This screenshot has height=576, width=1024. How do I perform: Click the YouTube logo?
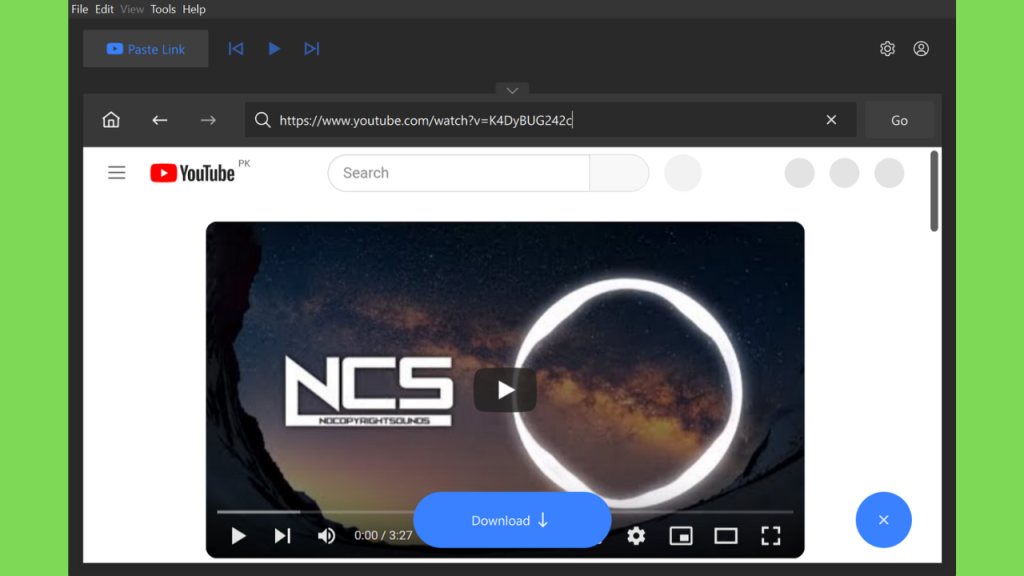pyautogui.click(x=193, y=173)
